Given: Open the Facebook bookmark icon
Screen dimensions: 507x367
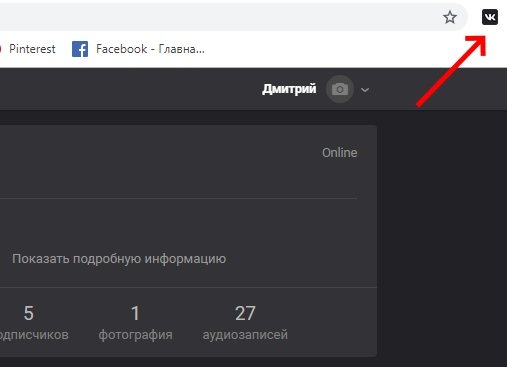Looking at the screenshot, I should point(80,49).
